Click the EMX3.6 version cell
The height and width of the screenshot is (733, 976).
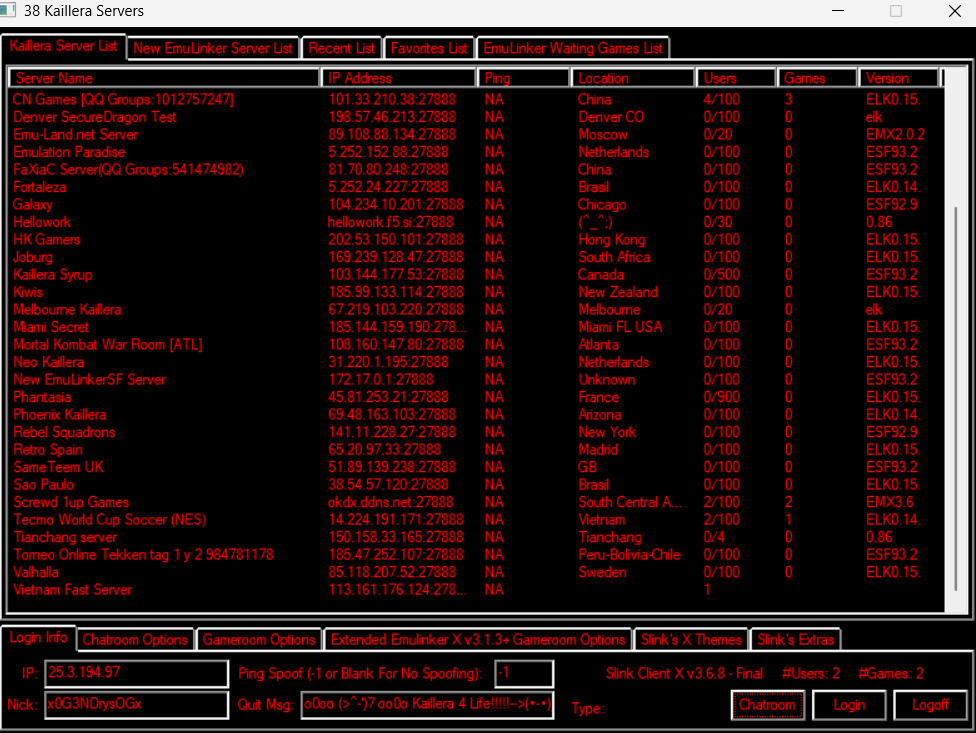[x=892, y=502]
